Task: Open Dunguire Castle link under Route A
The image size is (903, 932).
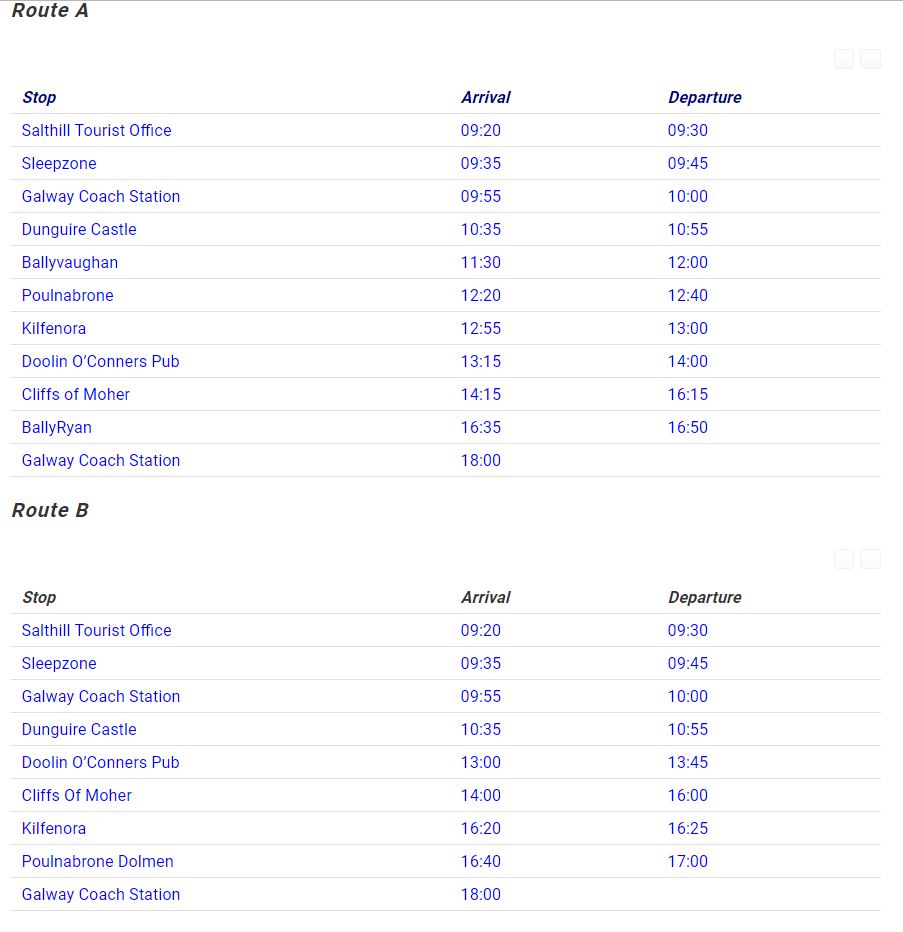Action: click(x=79, y=229)
